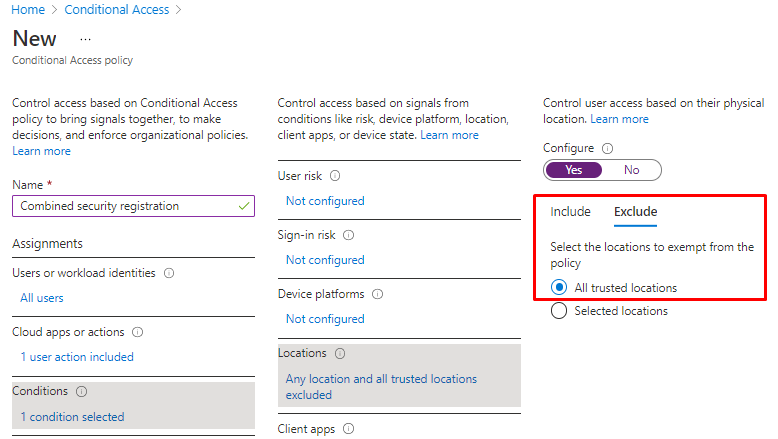This screenshot has height=439, width=778.
Task: Click info icon beside Configure label
Action: pyautogui.click(x=608, y=148)
